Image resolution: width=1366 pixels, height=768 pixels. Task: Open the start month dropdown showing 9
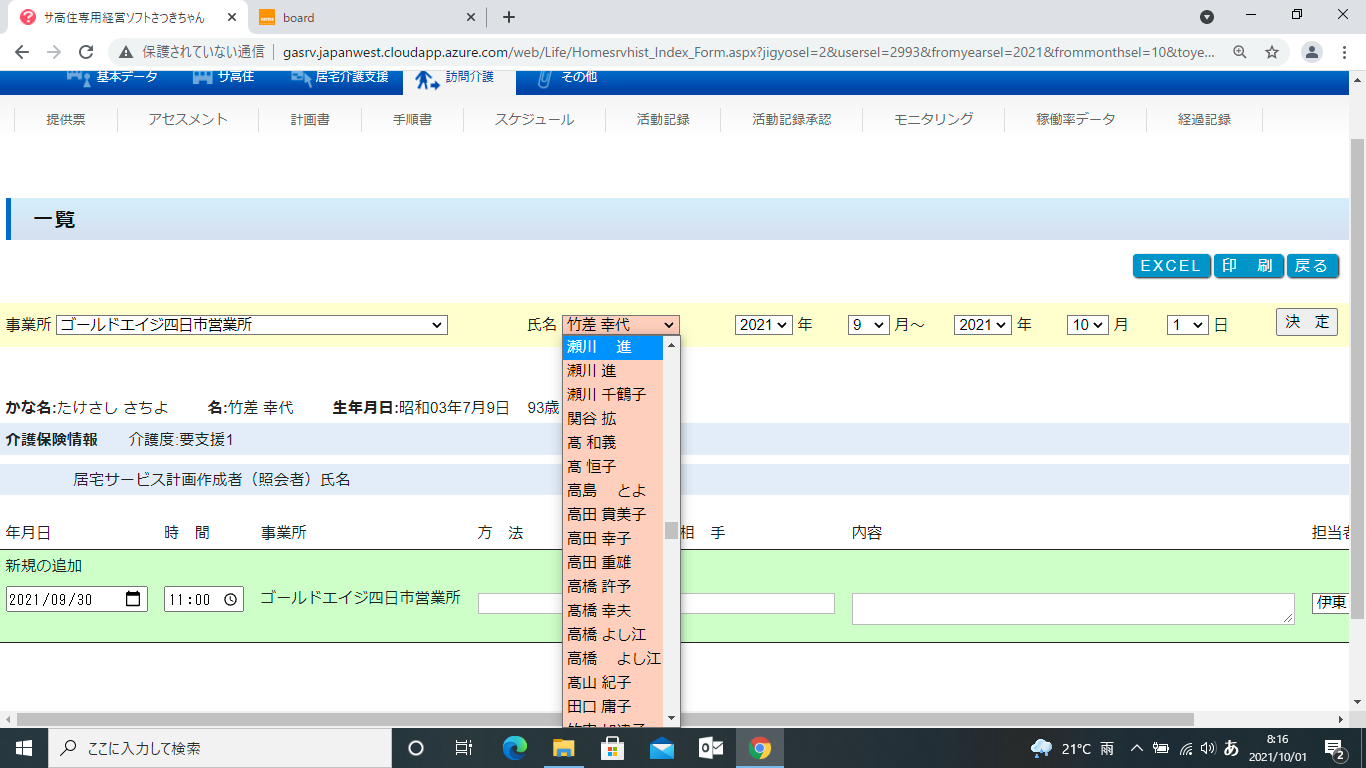click(x=868, y=325)
